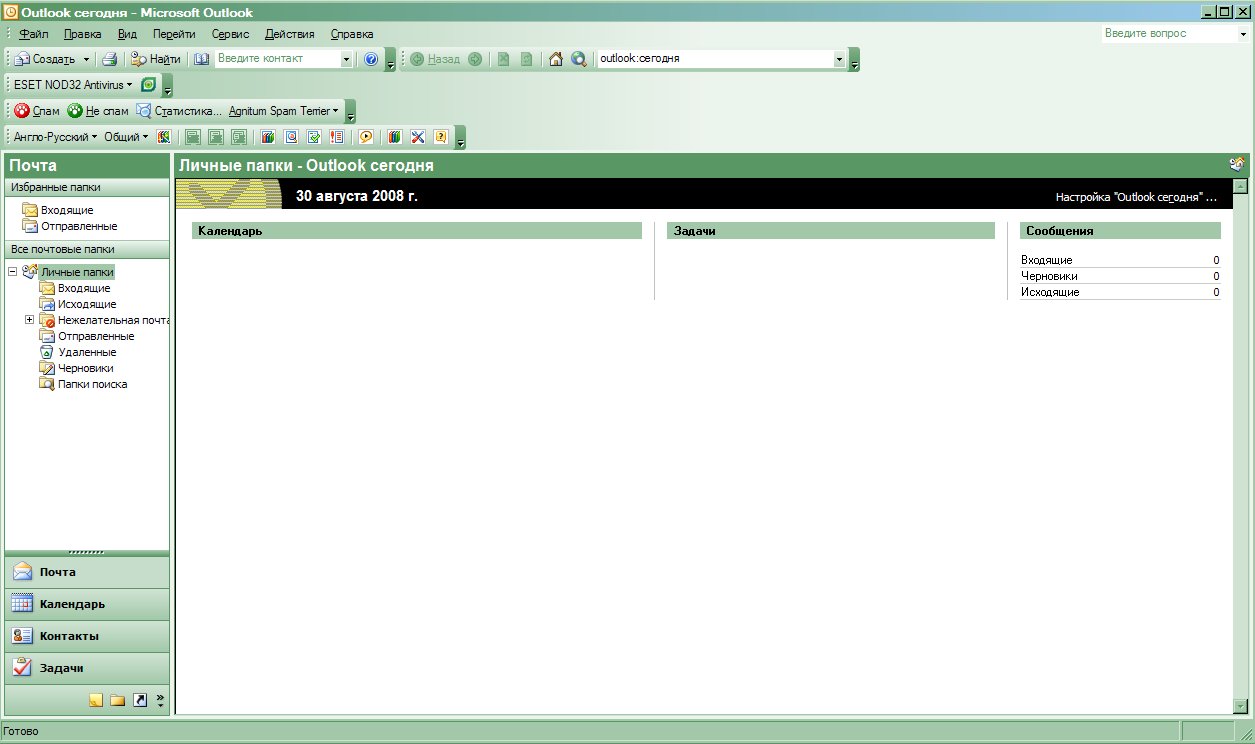The height and width of the screenshot is (744, 1255).
Task: Open the Сервис menu
Action: 230,34
